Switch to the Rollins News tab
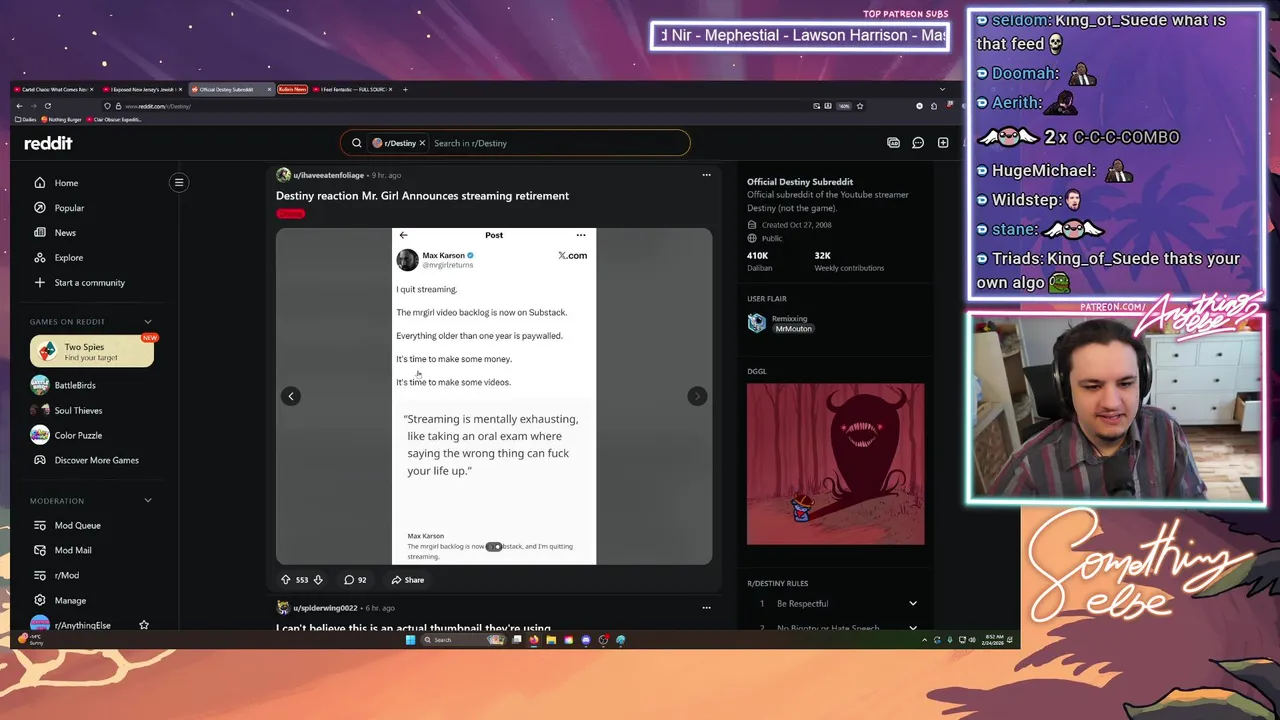This screenshot has height=720, width=1280. 292,89
